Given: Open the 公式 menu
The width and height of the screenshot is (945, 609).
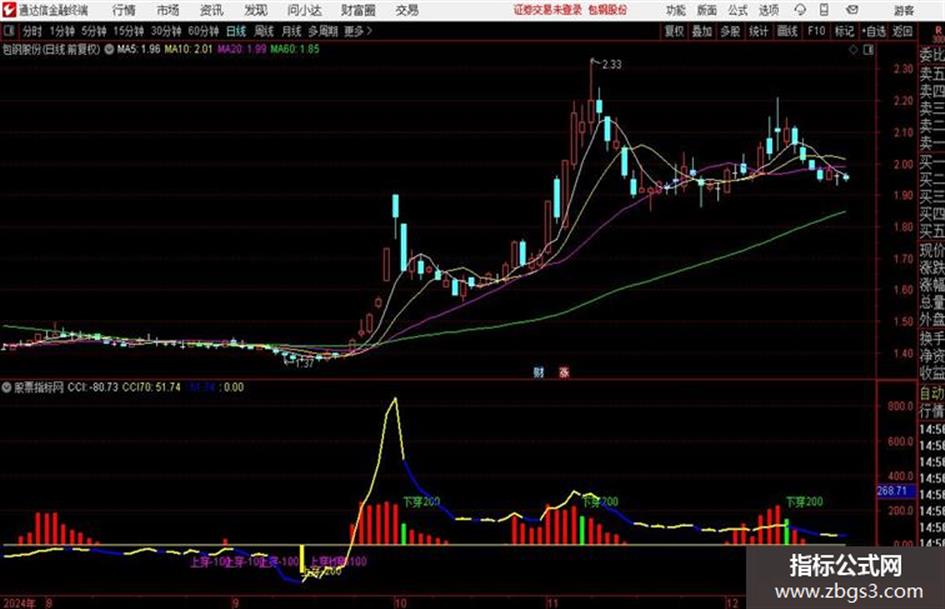Looking at the screenshot, I should pos(738,10).
